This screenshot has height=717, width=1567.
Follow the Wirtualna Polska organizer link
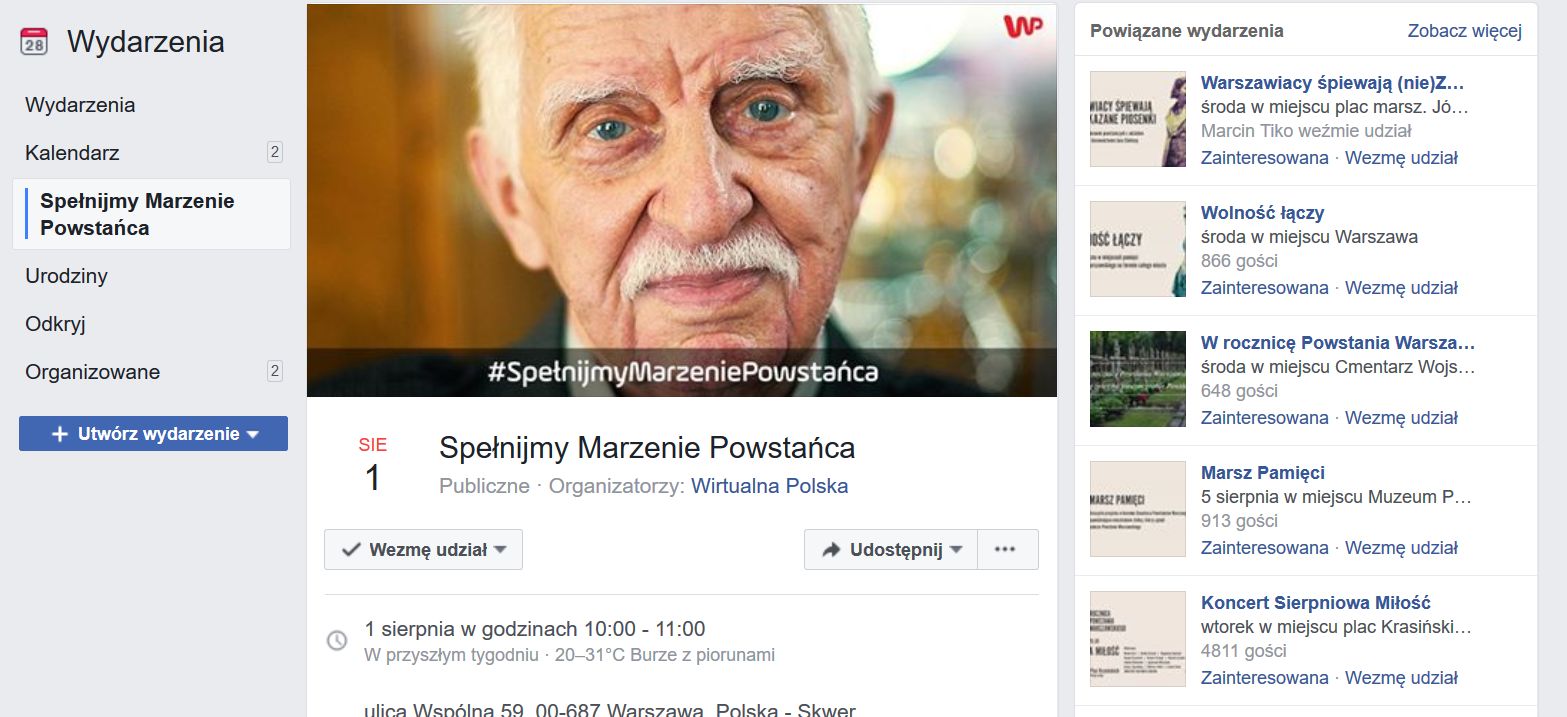pos(769,487)
